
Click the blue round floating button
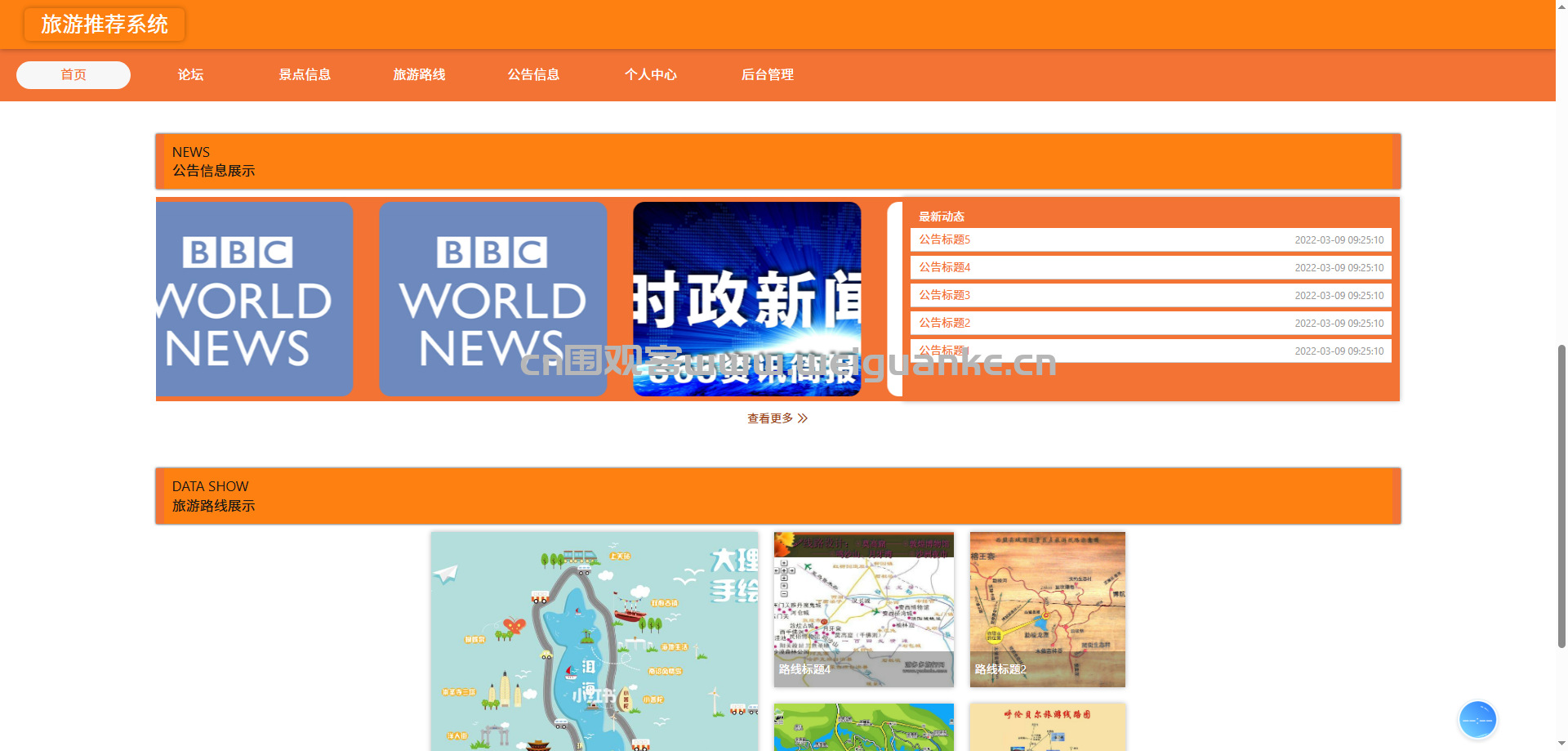click(1477, 720)
